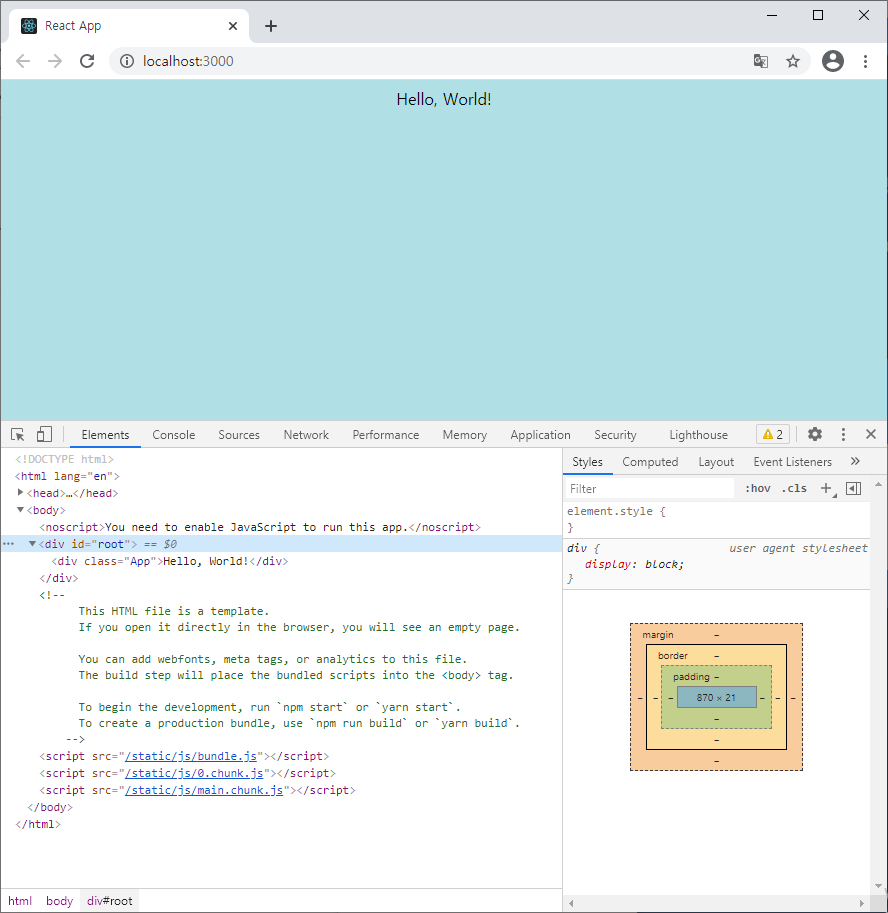
Task: Click the border region label
Action: (673, 656)
